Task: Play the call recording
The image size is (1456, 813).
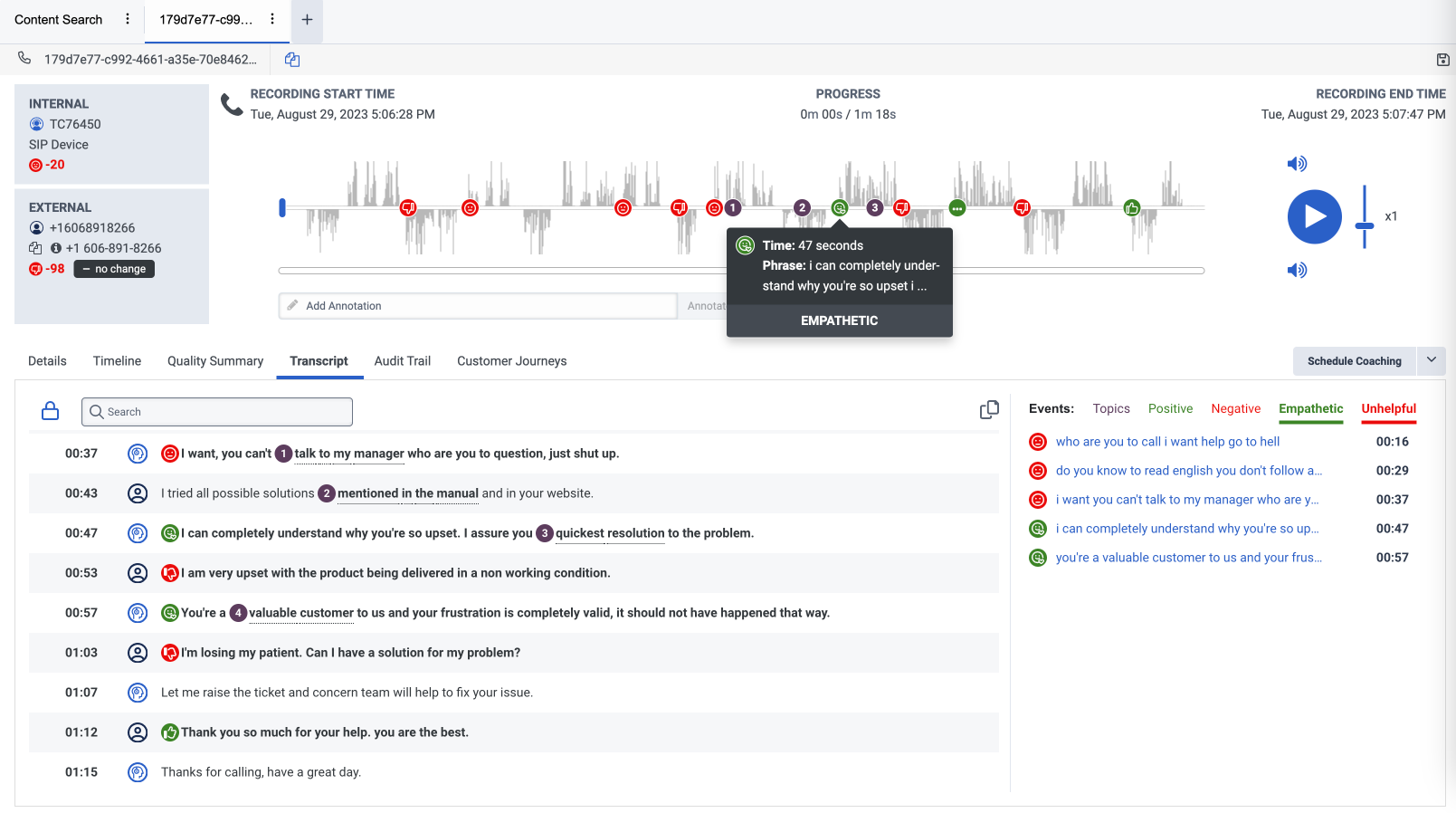Action: coord(1314,216)
